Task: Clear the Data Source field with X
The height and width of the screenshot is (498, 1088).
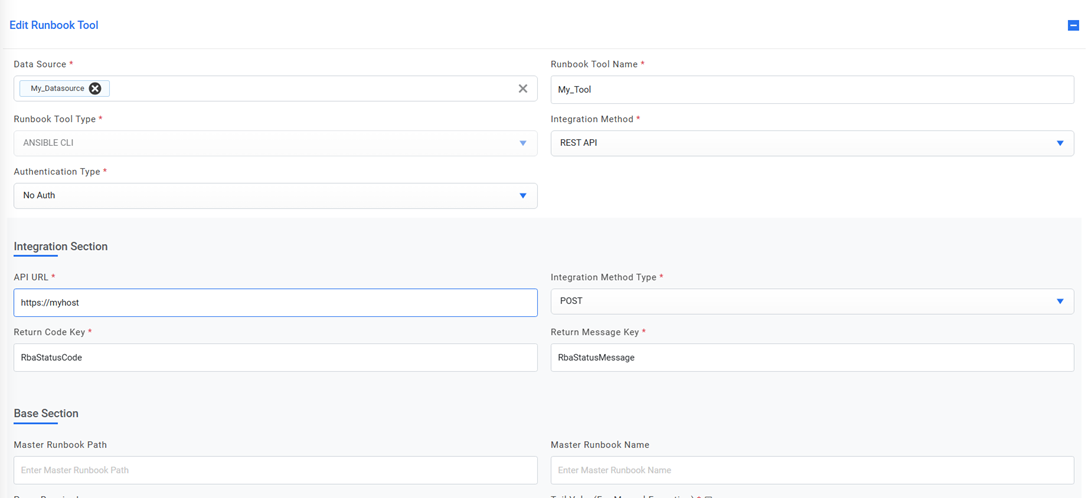Action: [x=522, y=89]
